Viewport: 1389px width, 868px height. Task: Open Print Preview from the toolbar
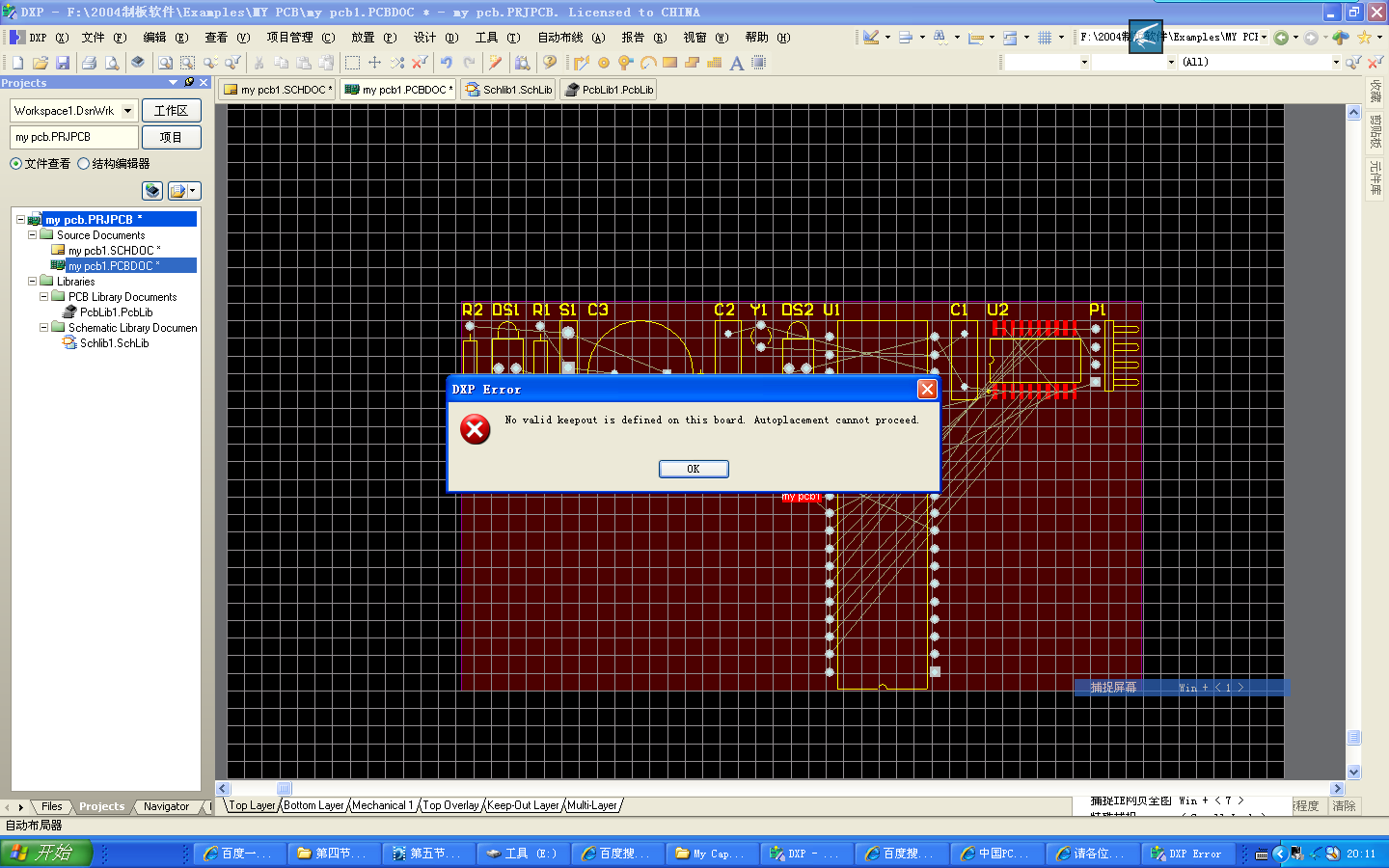pyautogui.click(x=112, y=63)
